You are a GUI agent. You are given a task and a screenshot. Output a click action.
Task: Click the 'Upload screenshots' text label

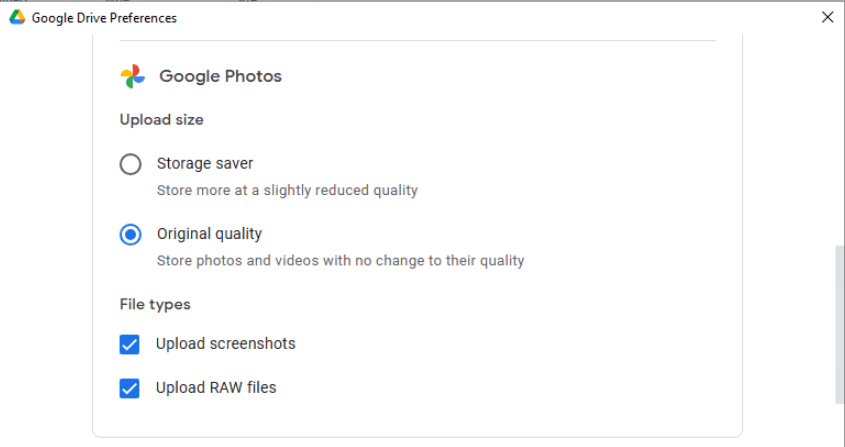(225, 344)
